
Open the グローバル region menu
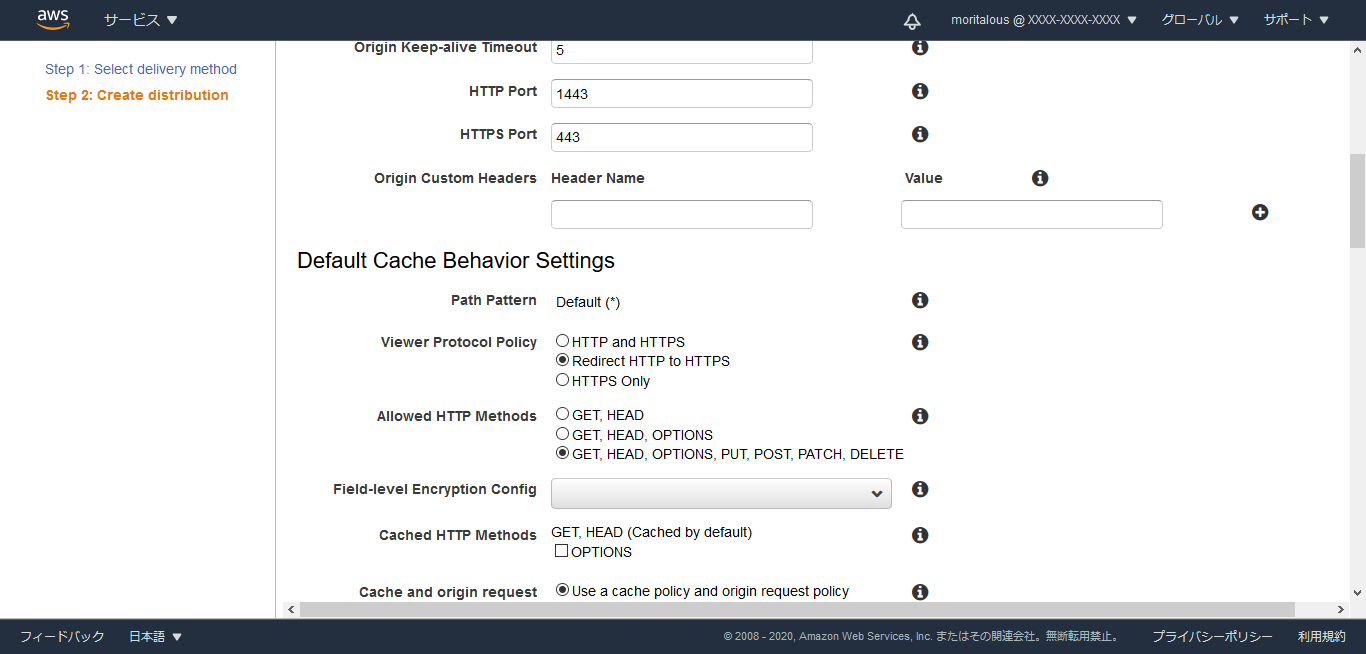tap(1199, 20)
